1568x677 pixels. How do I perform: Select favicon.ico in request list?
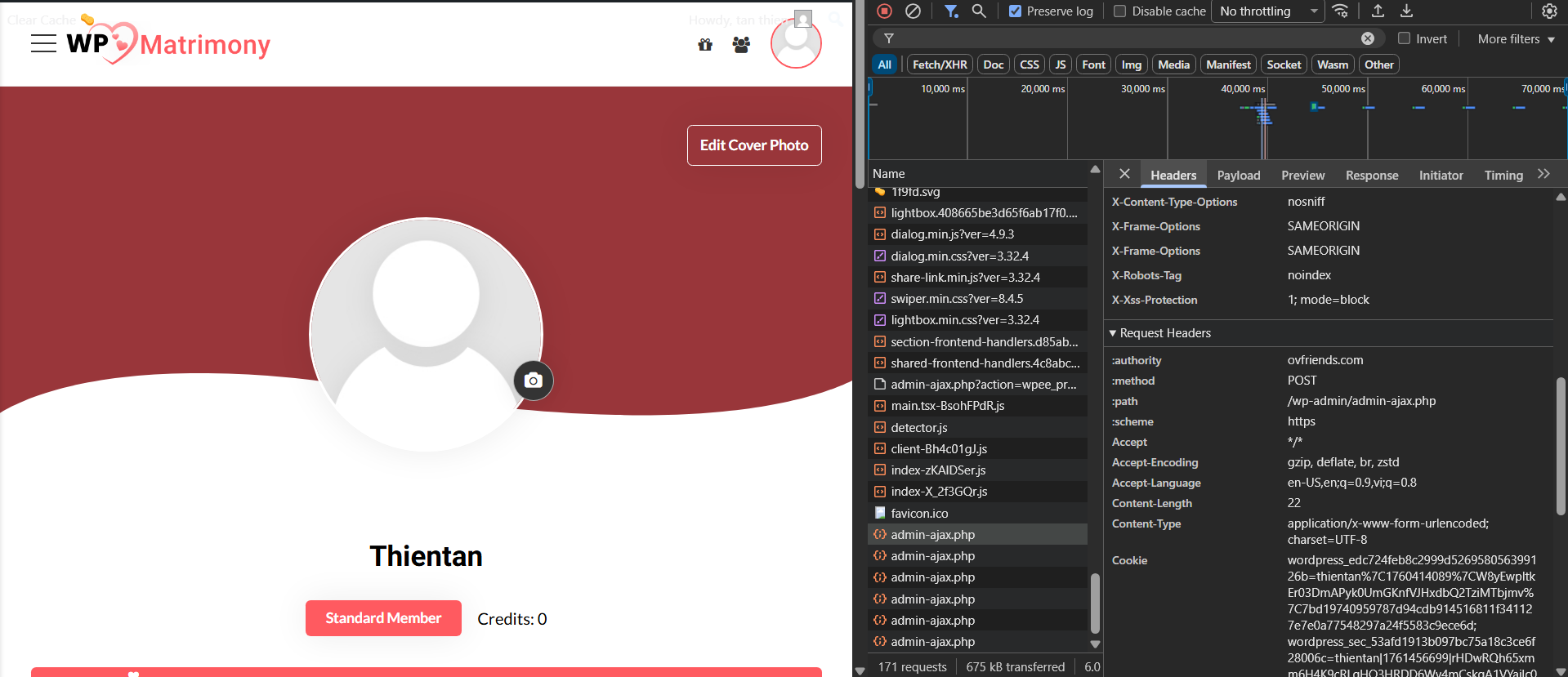tap(919, 514)
